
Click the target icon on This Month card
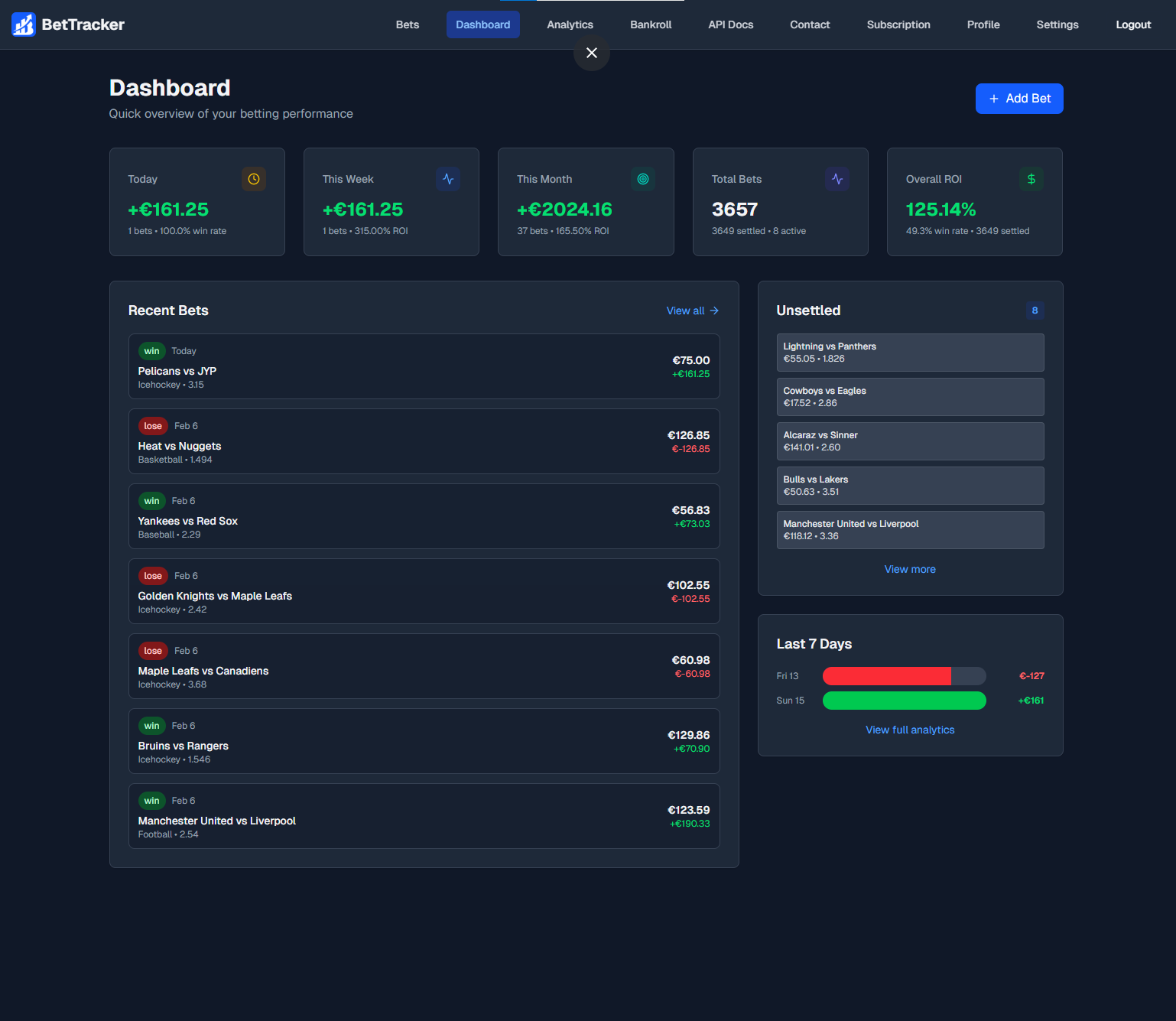[x=643, y=179]
